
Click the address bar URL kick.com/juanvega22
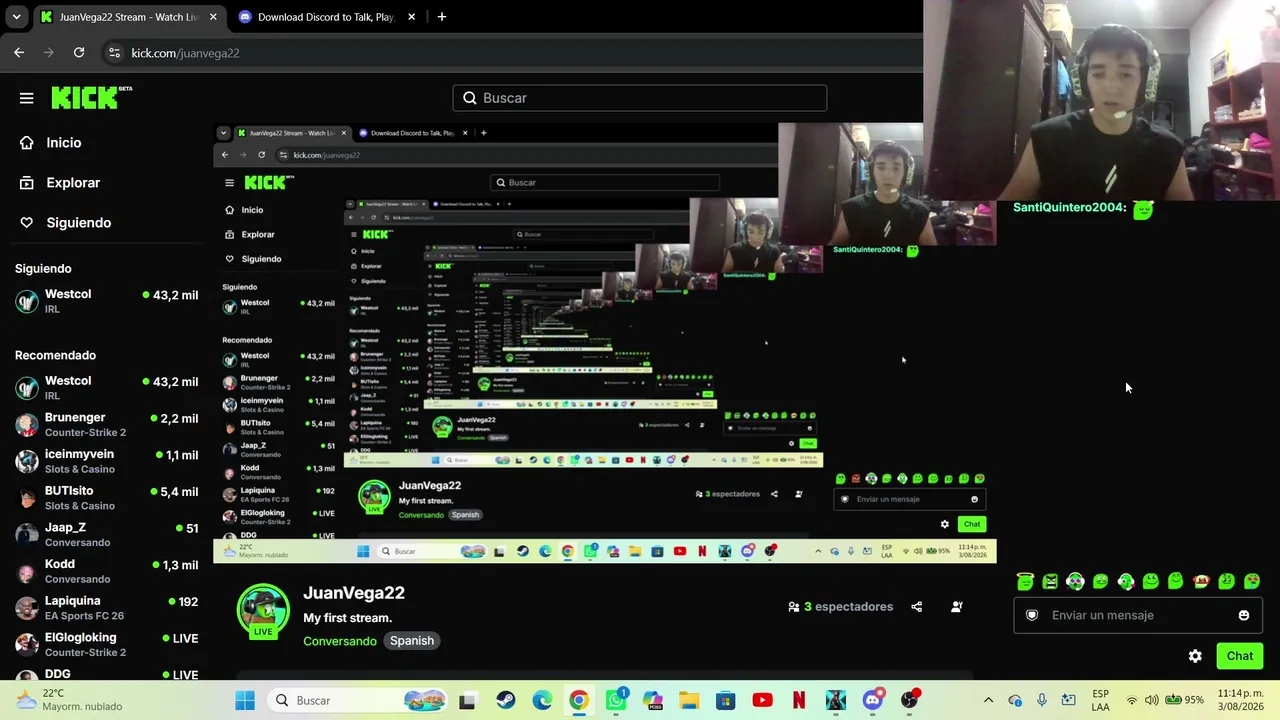point(185,53)
